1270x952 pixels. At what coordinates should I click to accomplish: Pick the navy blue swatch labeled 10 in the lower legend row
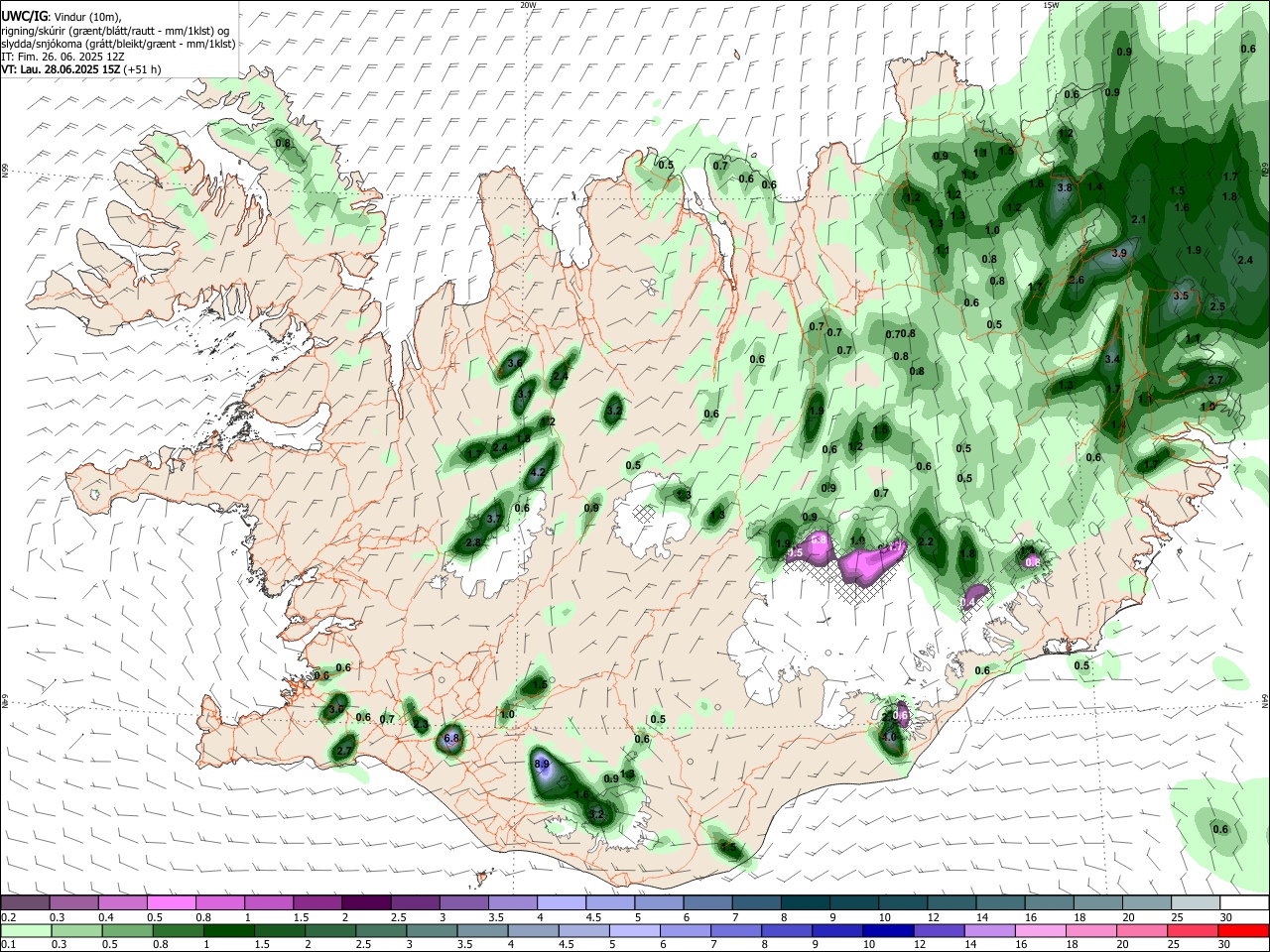pos(887,930)
